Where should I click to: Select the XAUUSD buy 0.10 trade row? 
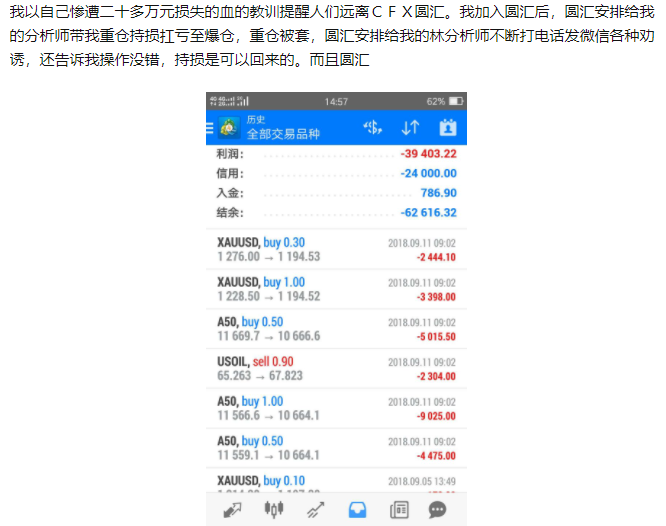(x=336, y=481)
